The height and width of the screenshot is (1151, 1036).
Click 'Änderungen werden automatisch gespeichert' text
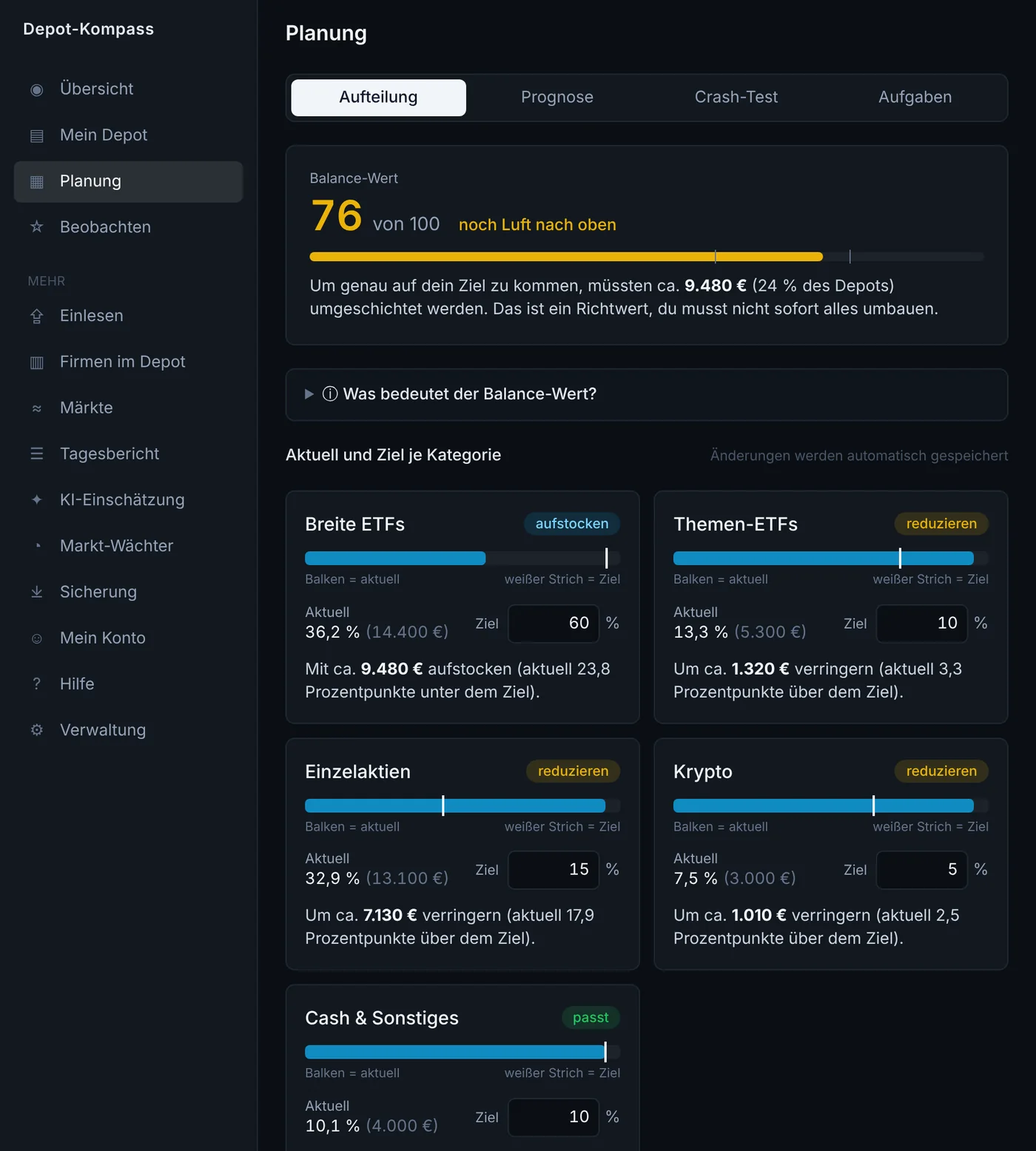(x=859, y=456)
